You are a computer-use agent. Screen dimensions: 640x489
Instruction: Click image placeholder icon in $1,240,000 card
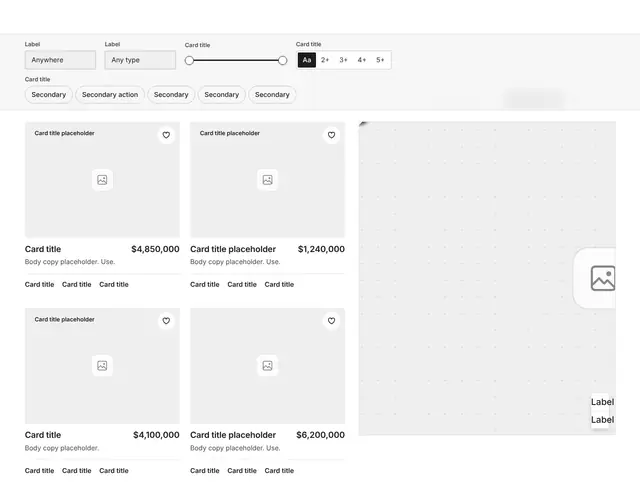(267, 180)
